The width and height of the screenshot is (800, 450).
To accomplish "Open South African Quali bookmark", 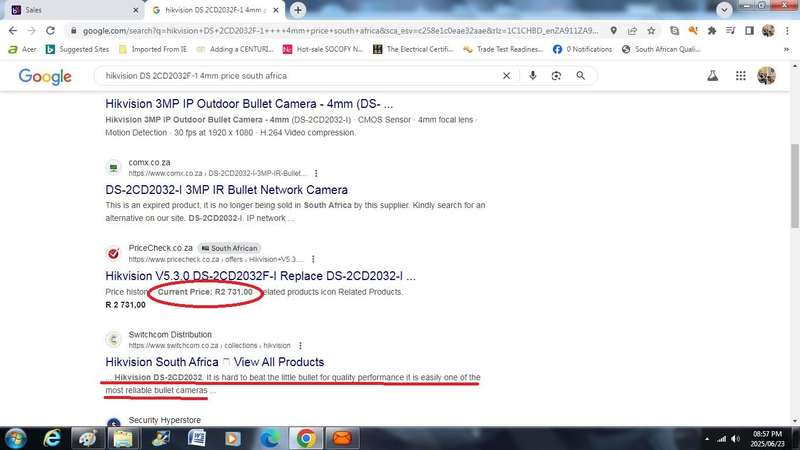I will [x=661, y=49].
